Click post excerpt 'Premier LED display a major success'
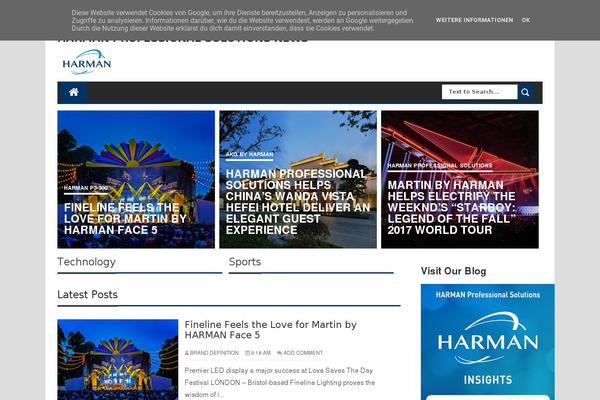The height and width of the screenshot is (400, 600). click(x=279, y=382)
